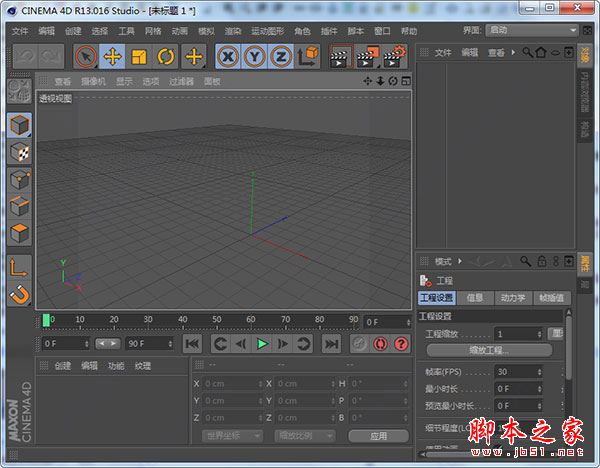
Task: Toggle Y axis lock button
Action: 255,57
